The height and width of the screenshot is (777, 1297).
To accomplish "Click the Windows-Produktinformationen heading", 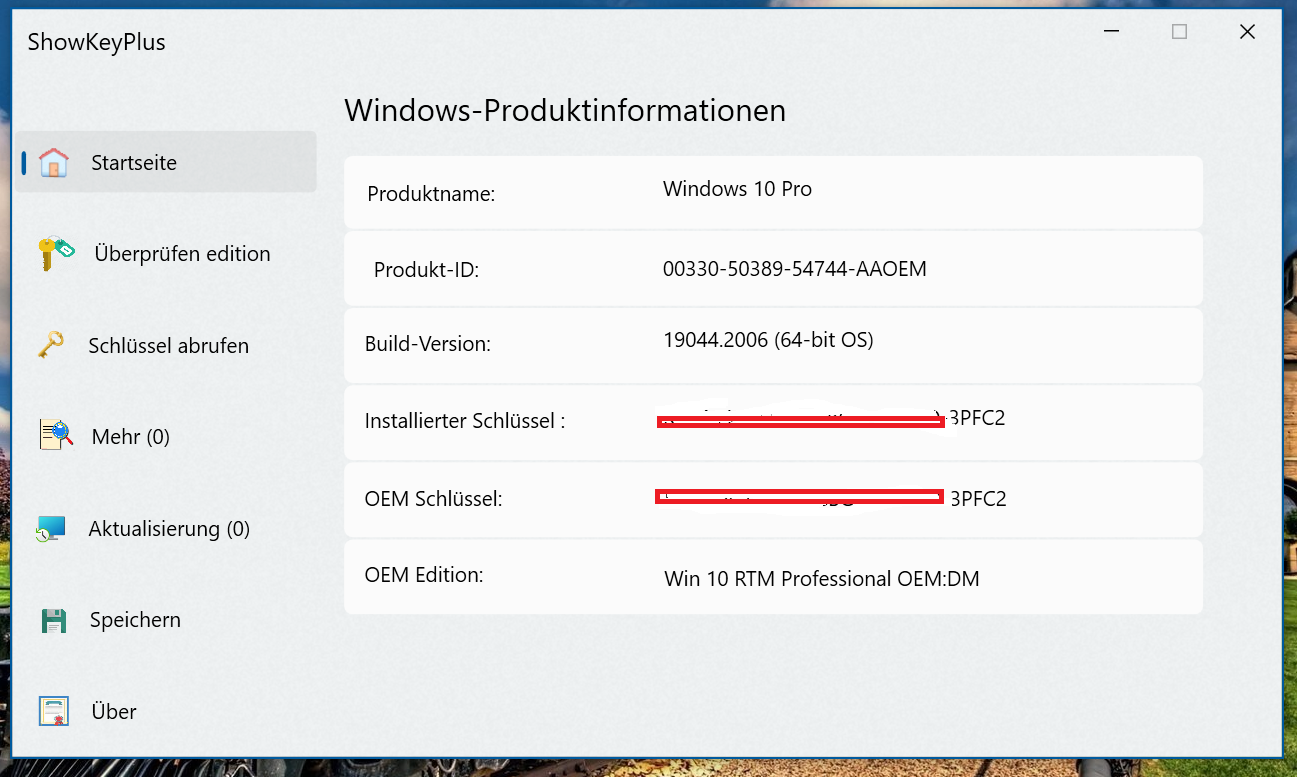I will coord(565,110).
